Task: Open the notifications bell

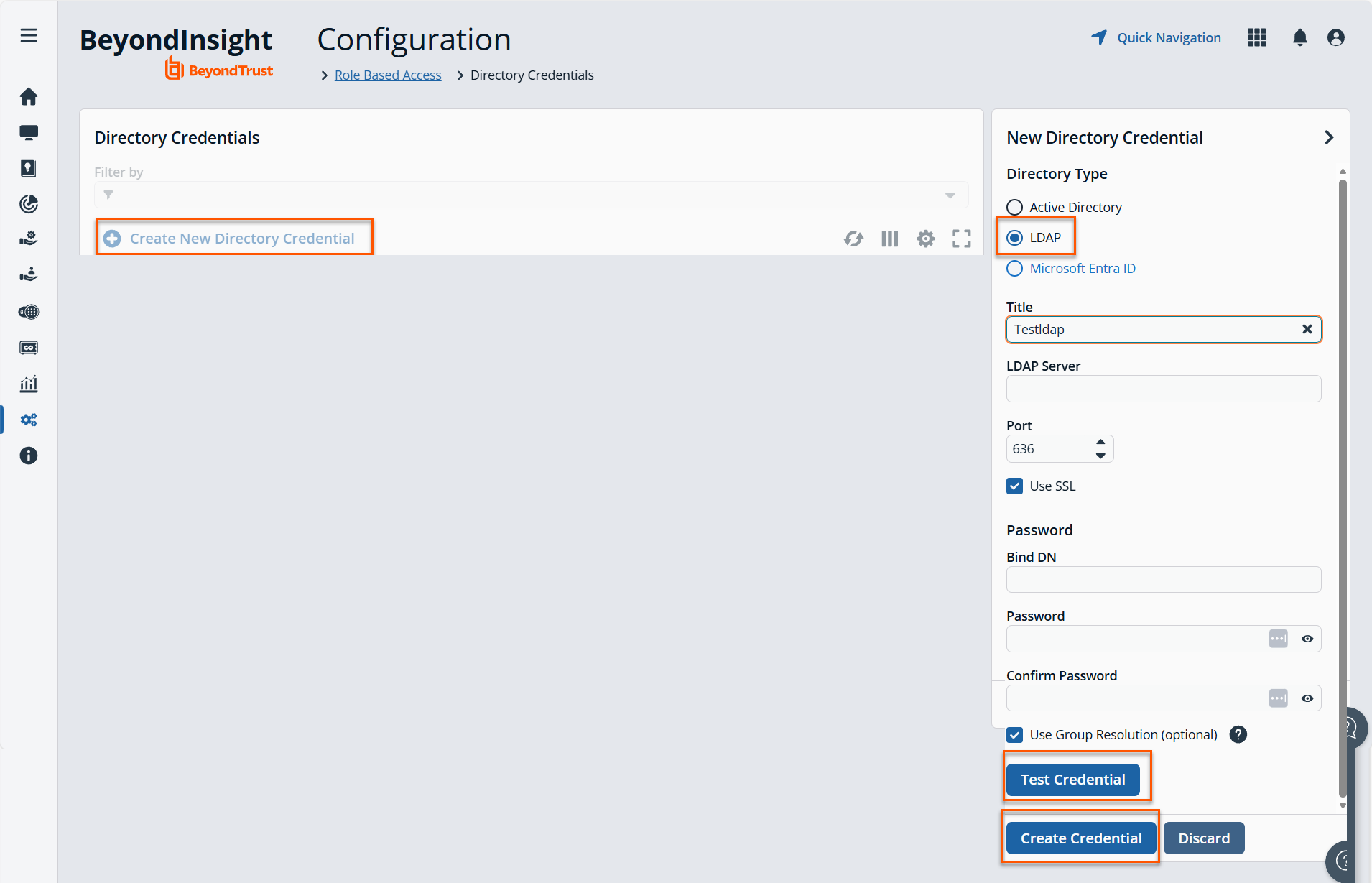Action: point(1300,37)
